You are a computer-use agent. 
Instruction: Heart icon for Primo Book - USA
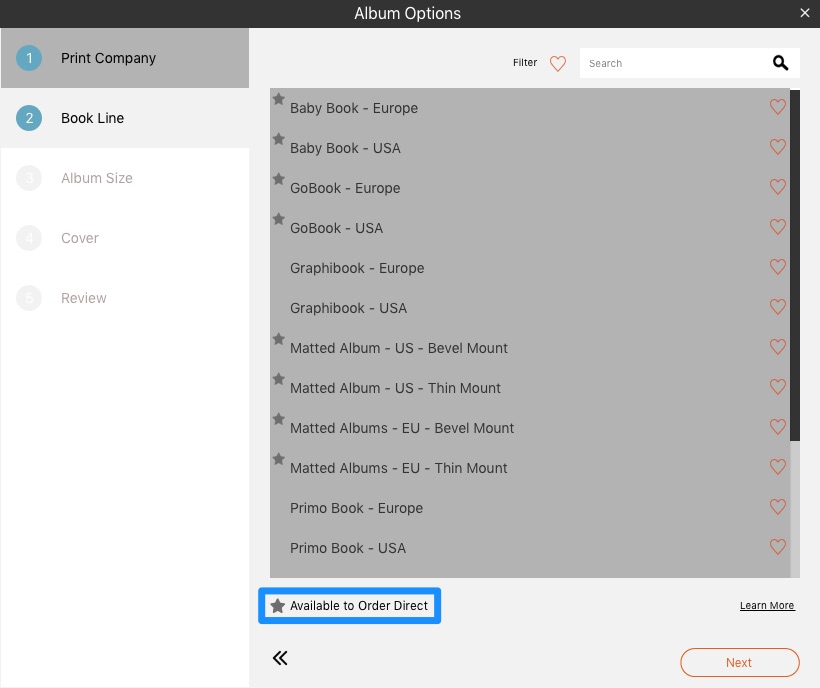point(778,547)
